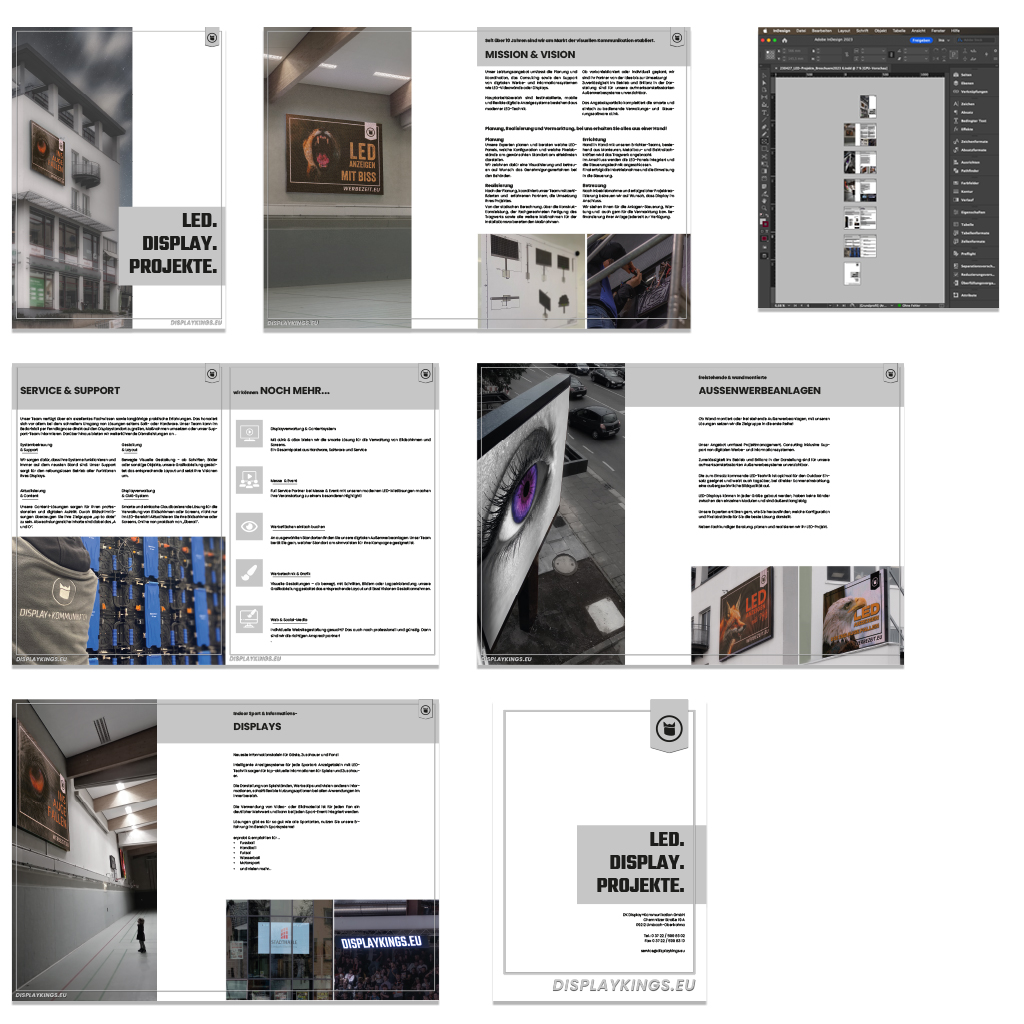This screenshot has height=1024, width=1024.
Task: Open the Fenster menu
Action: pos(938,31)
